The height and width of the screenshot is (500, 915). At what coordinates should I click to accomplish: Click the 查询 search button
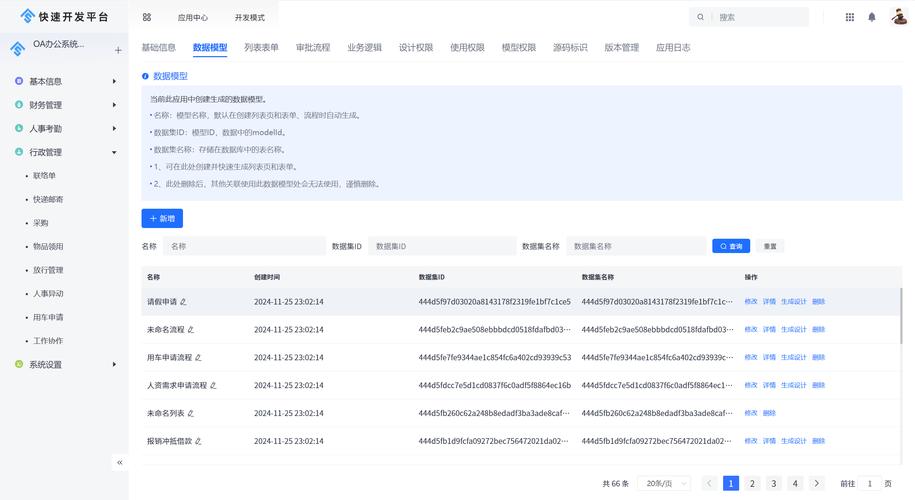pos(730,246)
